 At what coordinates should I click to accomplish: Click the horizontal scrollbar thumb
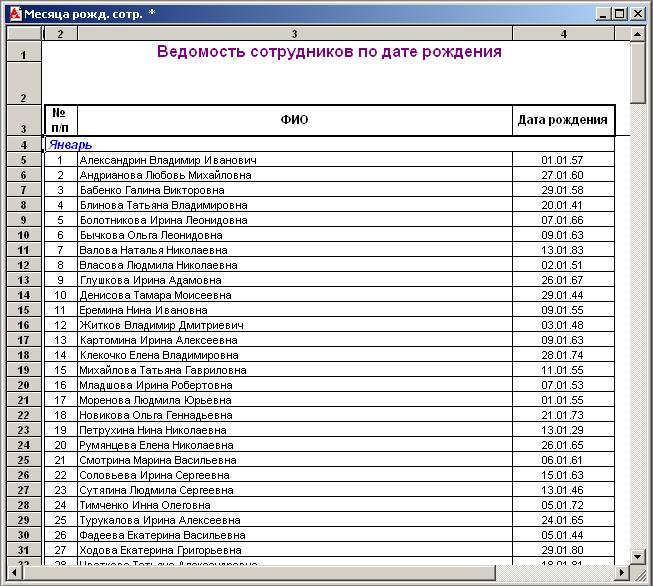point(259,572)
